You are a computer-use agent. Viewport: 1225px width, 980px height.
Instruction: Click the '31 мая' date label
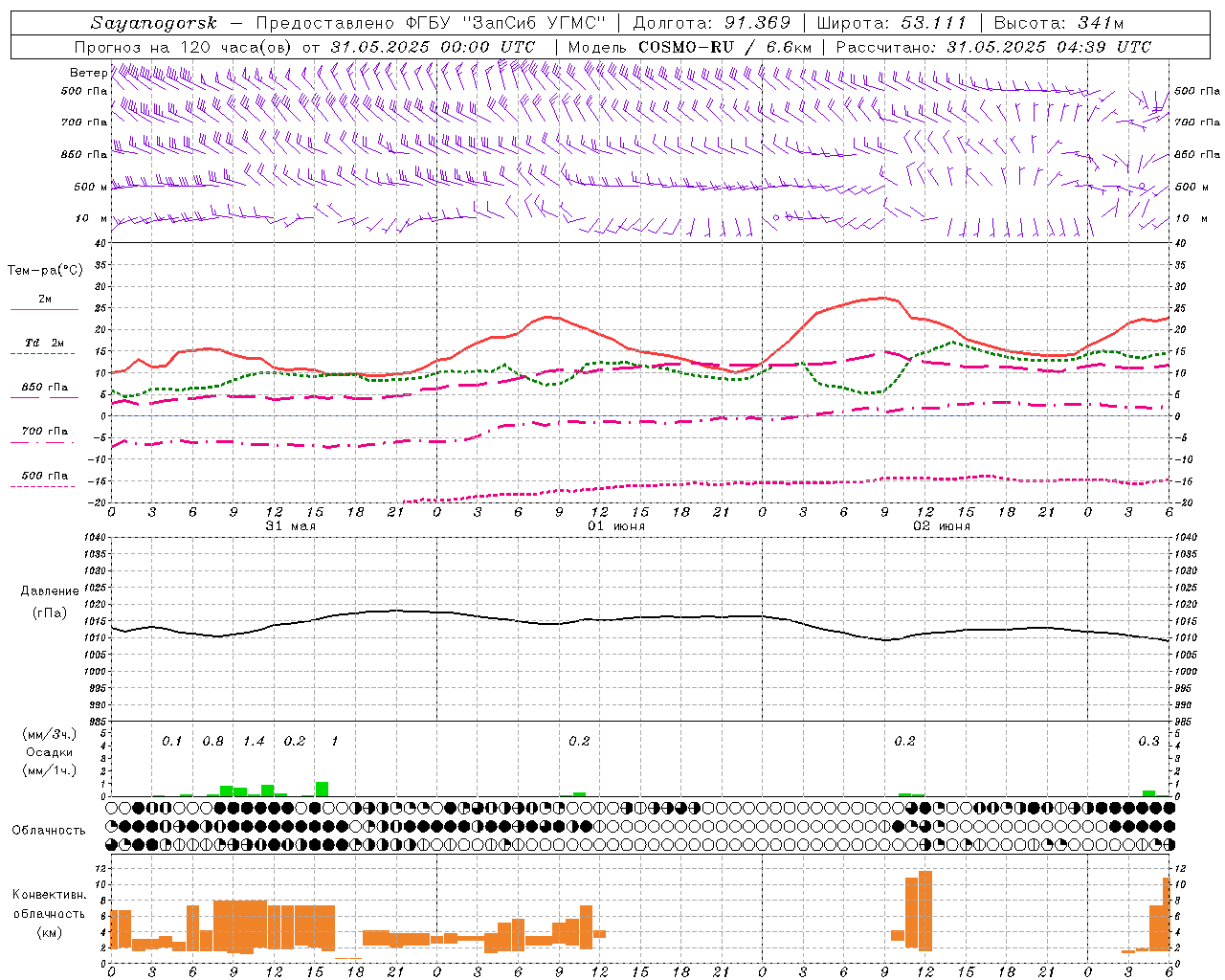(291, 526)
